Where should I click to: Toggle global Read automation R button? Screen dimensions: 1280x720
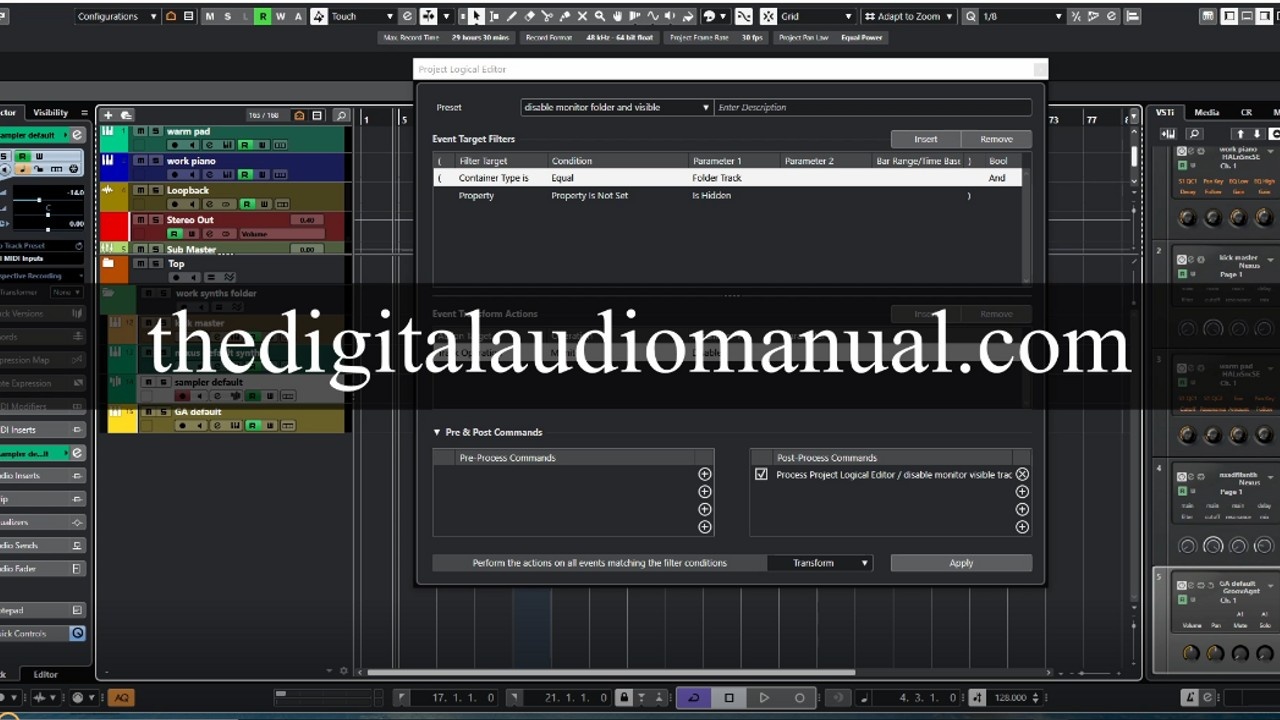point(262,16)
